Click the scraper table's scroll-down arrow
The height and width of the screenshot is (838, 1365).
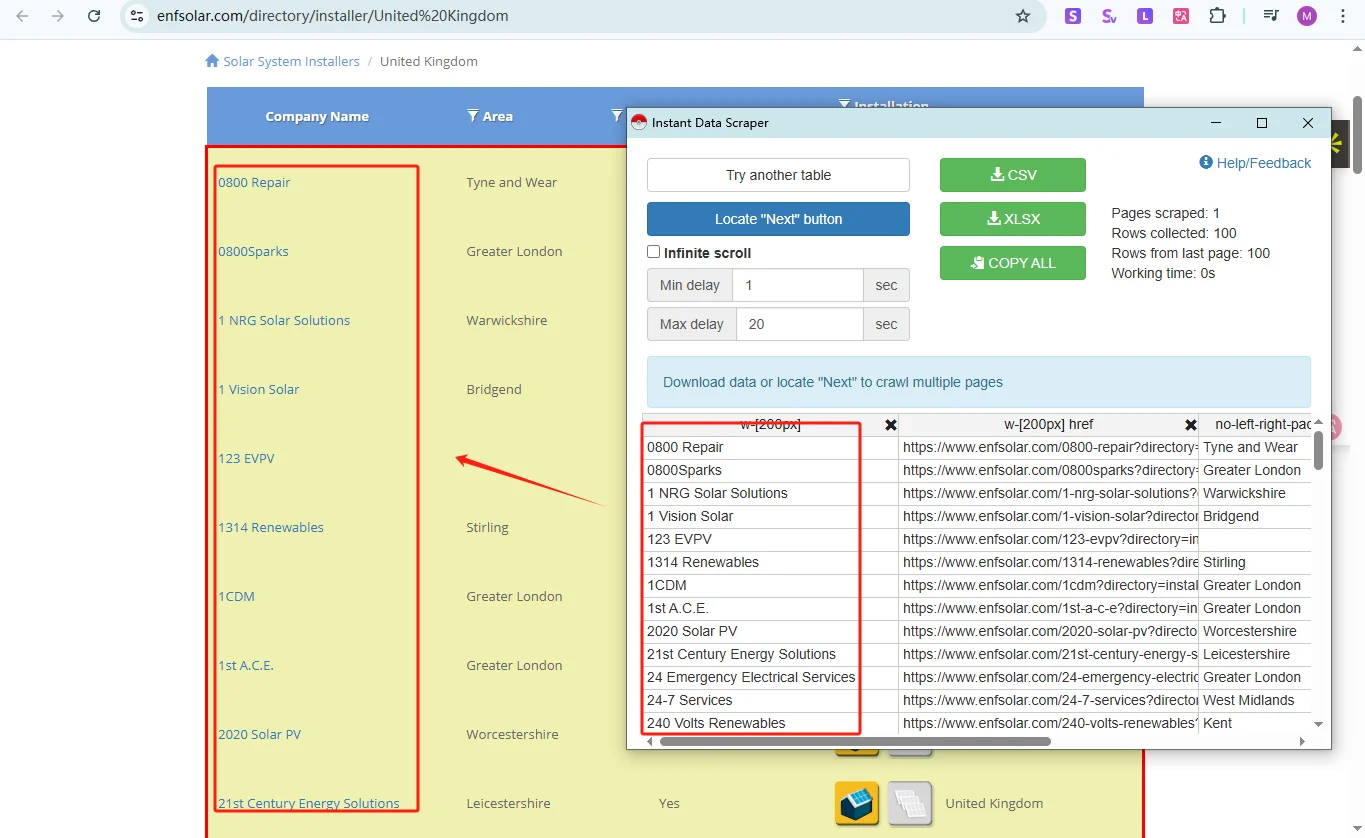coord(1318,724)
